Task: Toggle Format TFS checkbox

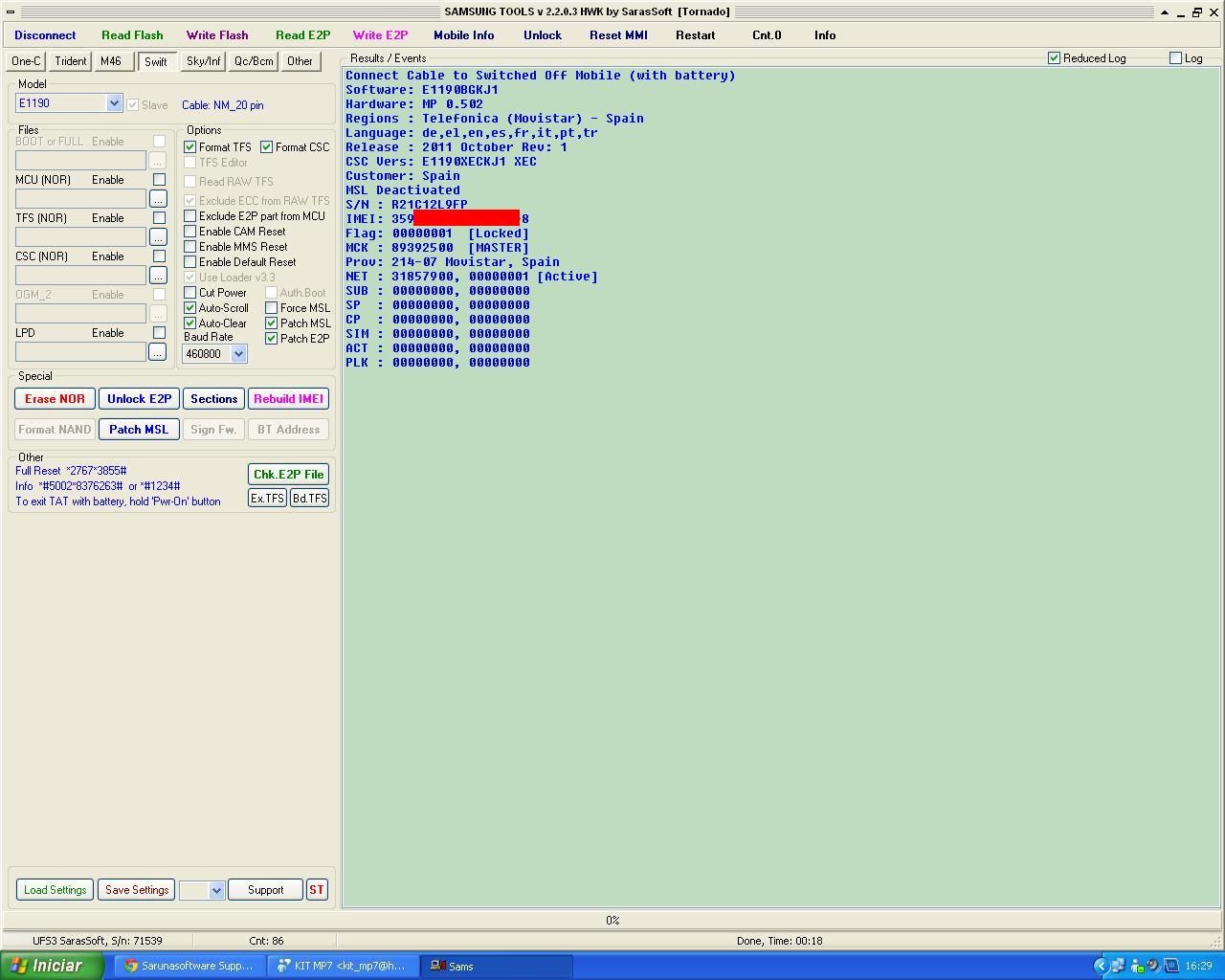Action: [x=190, y=147]
